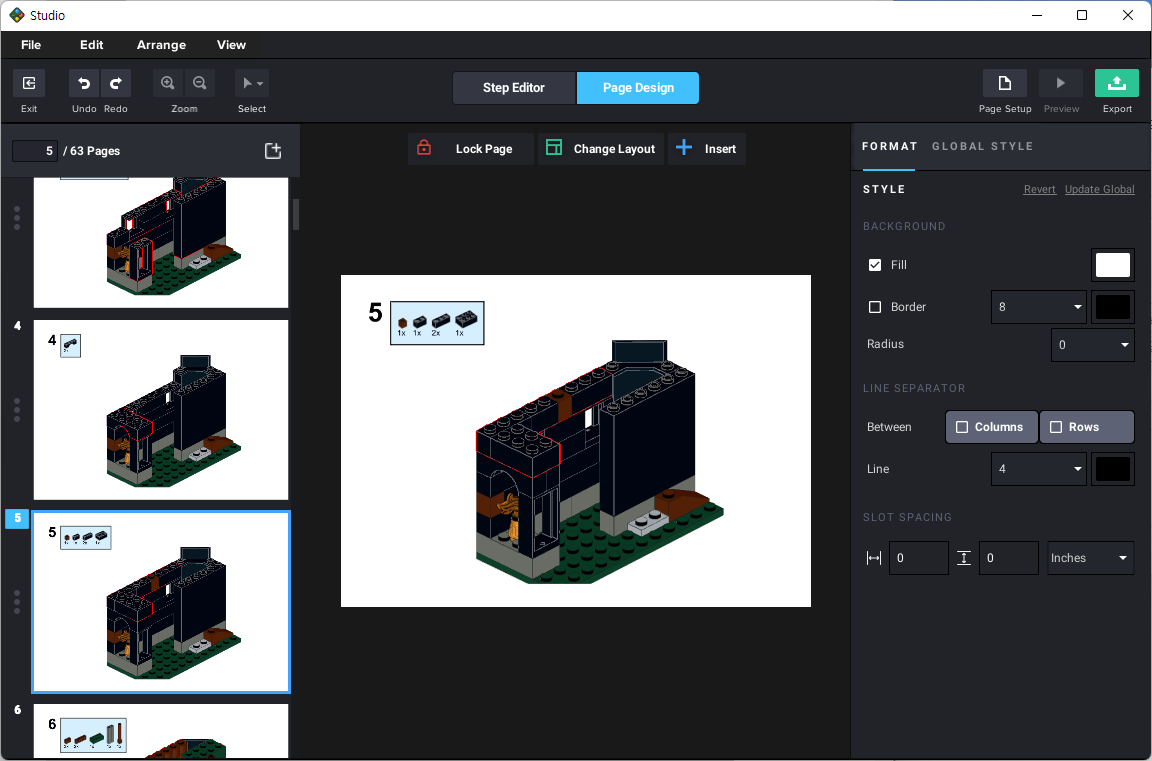Grab the drag handle of page 5
The width and height of the screenshot is (1152, 761).
17,602
